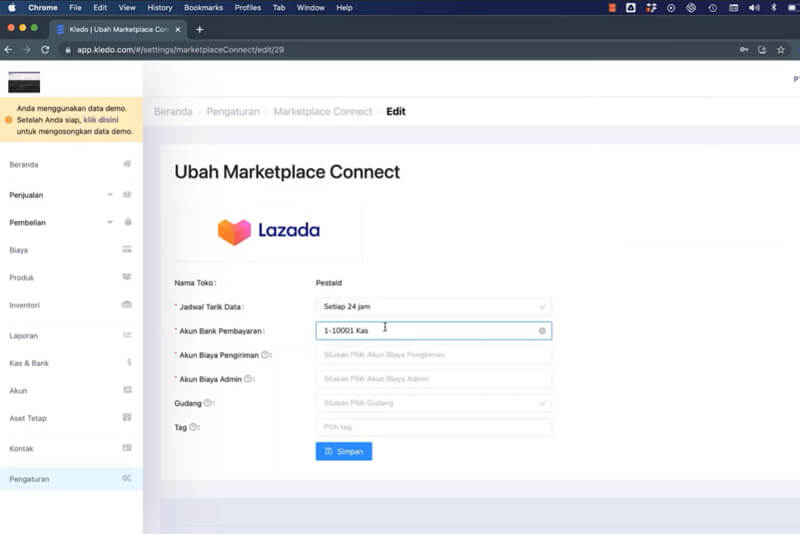Open the Apple menu
The height and width of the screenshot is (534, 800).
[12, 8]
